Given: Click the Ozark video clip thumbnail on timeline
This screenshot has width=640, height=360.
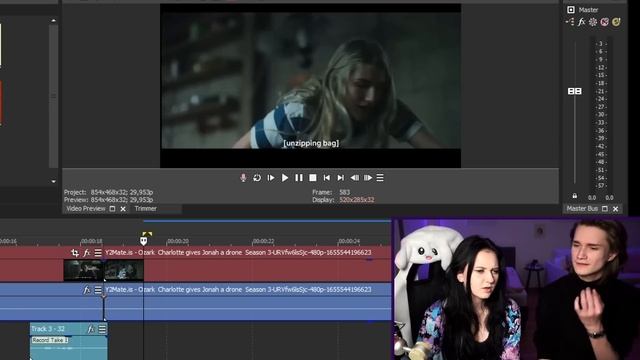Looking at the screenshot, I should click(103, 270).
